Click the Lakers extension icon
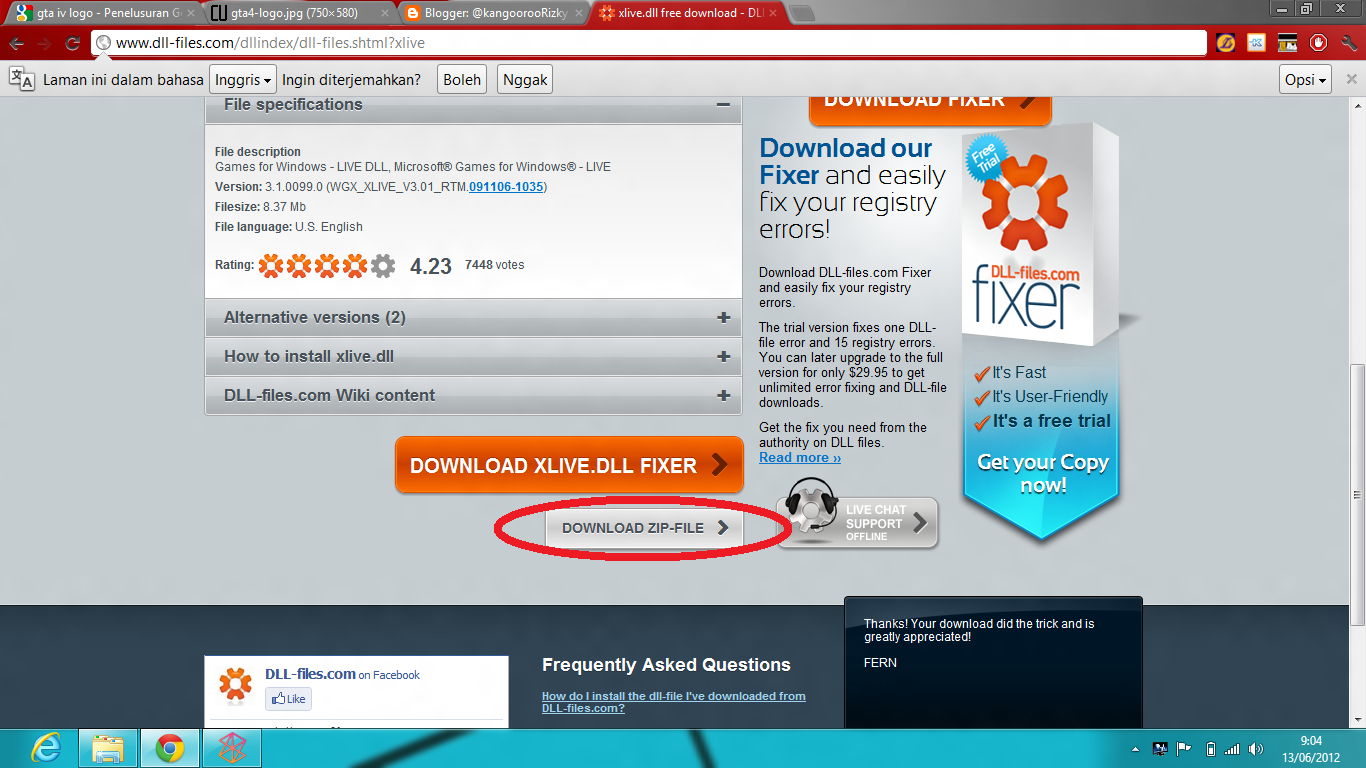Screen dimensions: 1366x768 [1226, 43]
